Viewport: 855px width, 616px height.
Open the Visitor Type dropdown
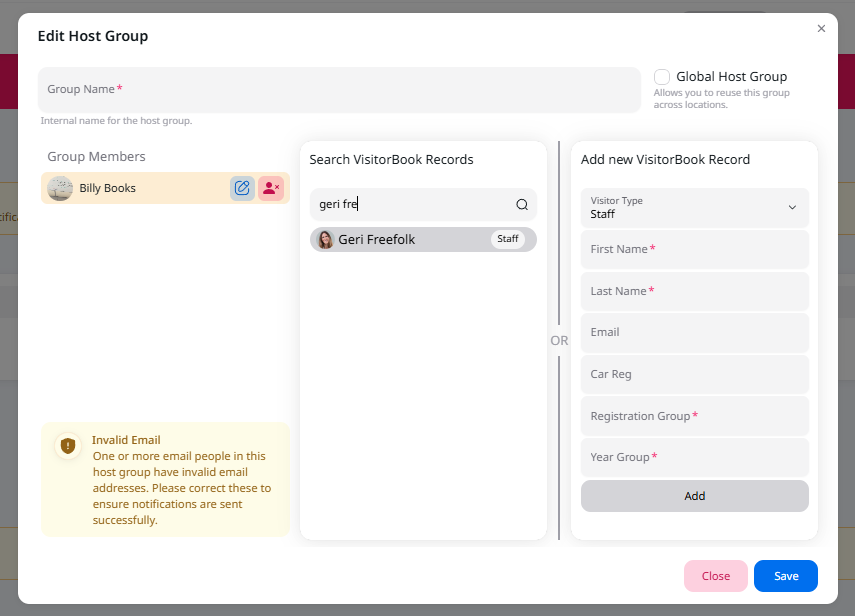[694, 208]
